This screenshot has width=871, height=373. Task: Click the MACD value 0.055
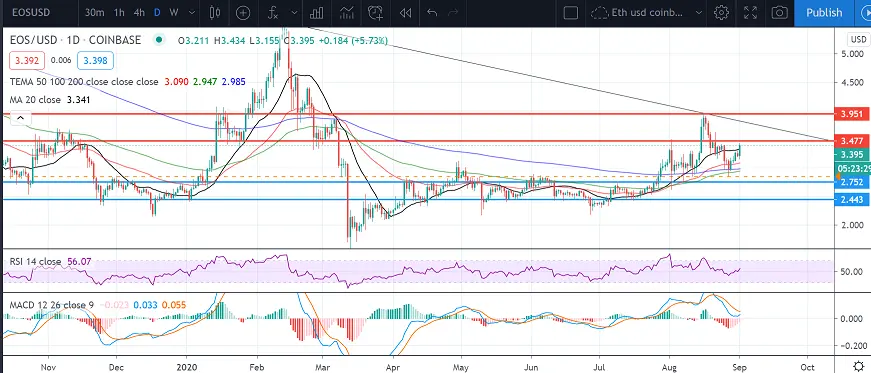click(174, 305)
